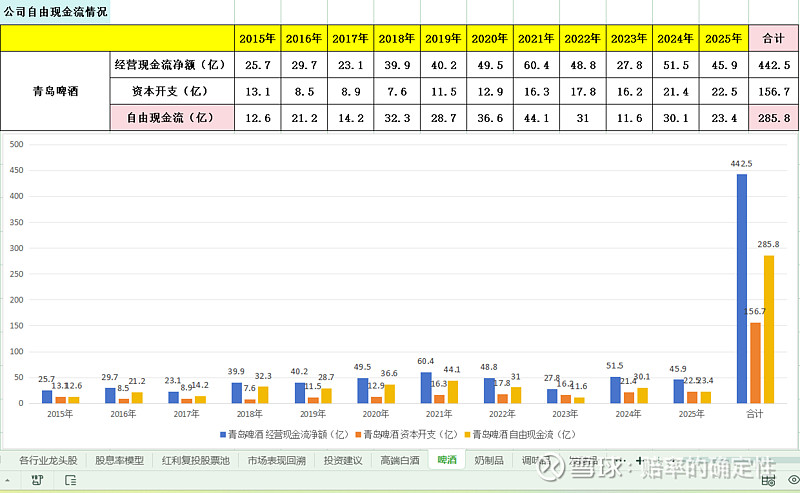The height and width of the screenshot is (493, 800).
Task: Open the 红利复投股票池 sheet tab
Action: 195,460
